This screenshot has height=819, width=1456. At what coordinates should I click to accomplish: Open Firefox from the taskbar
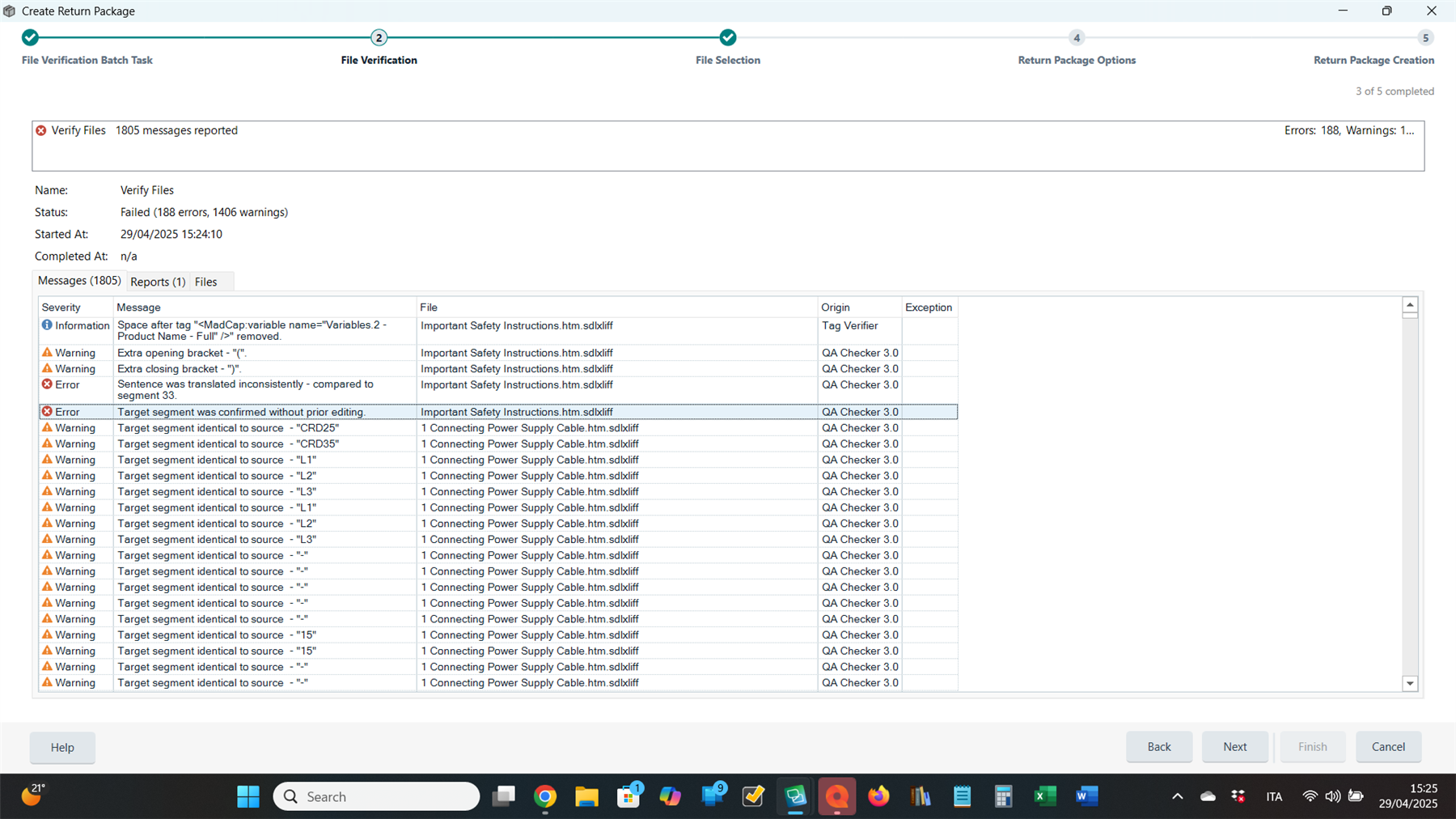coord(879,796)
